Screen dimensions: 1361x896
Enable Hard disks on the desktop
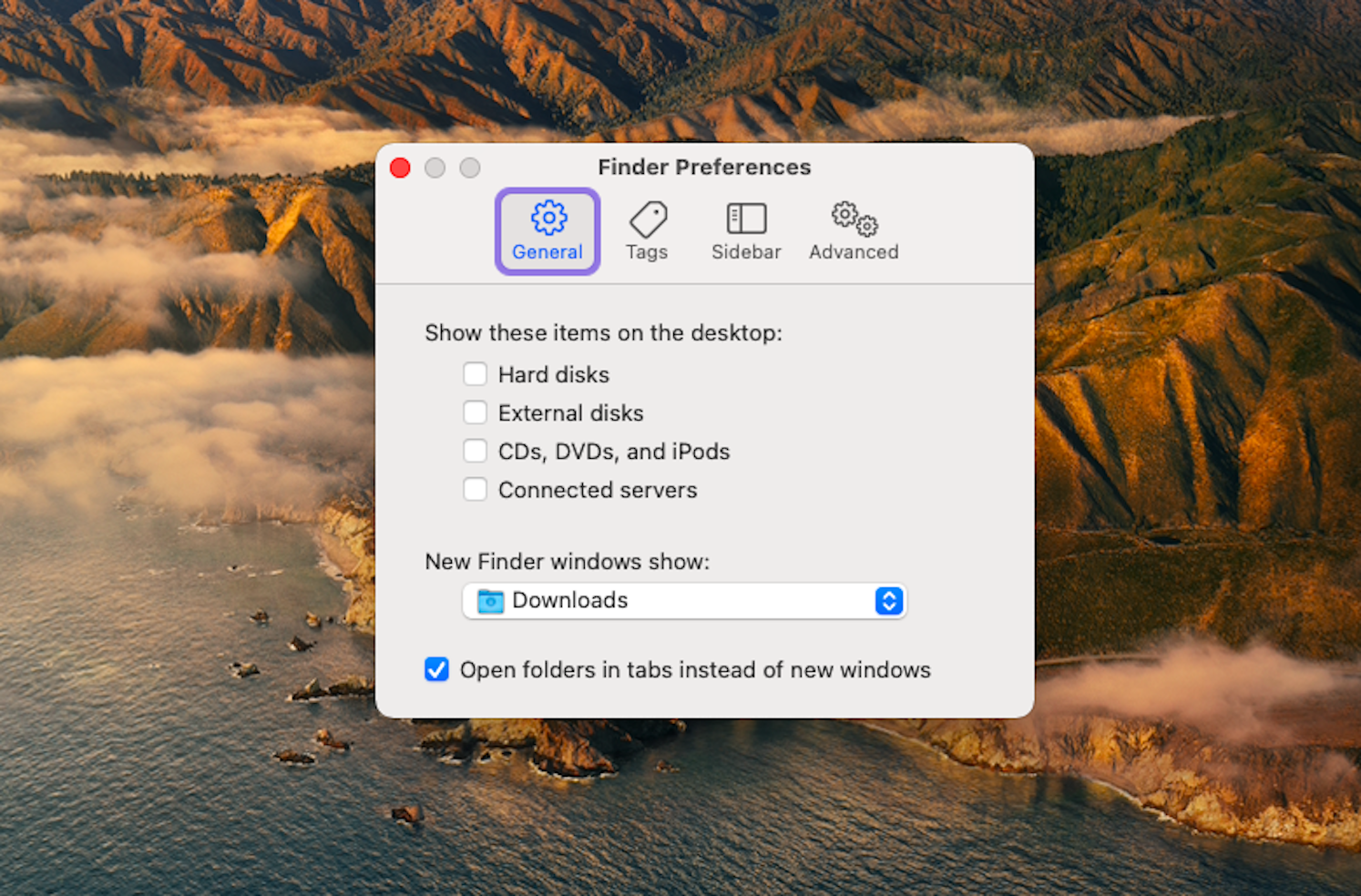click(x=475, y=374)
